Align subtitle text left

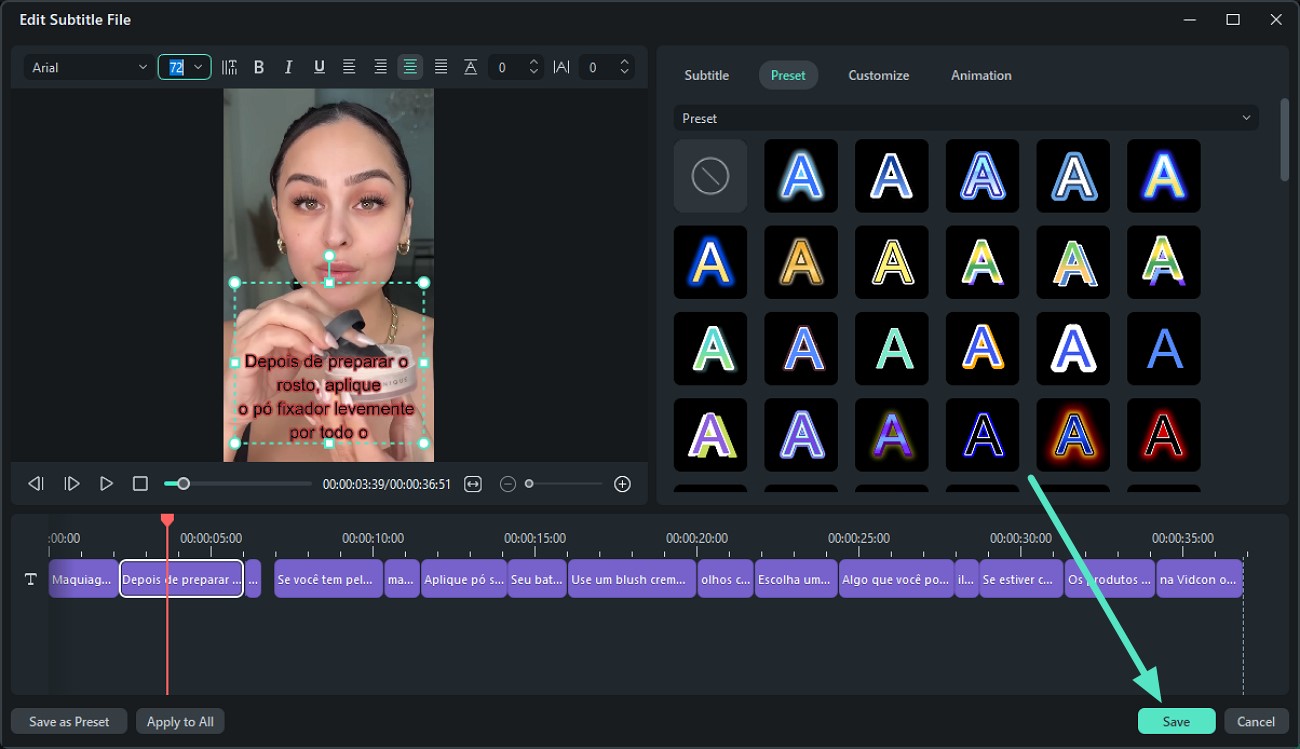point(349,67)
